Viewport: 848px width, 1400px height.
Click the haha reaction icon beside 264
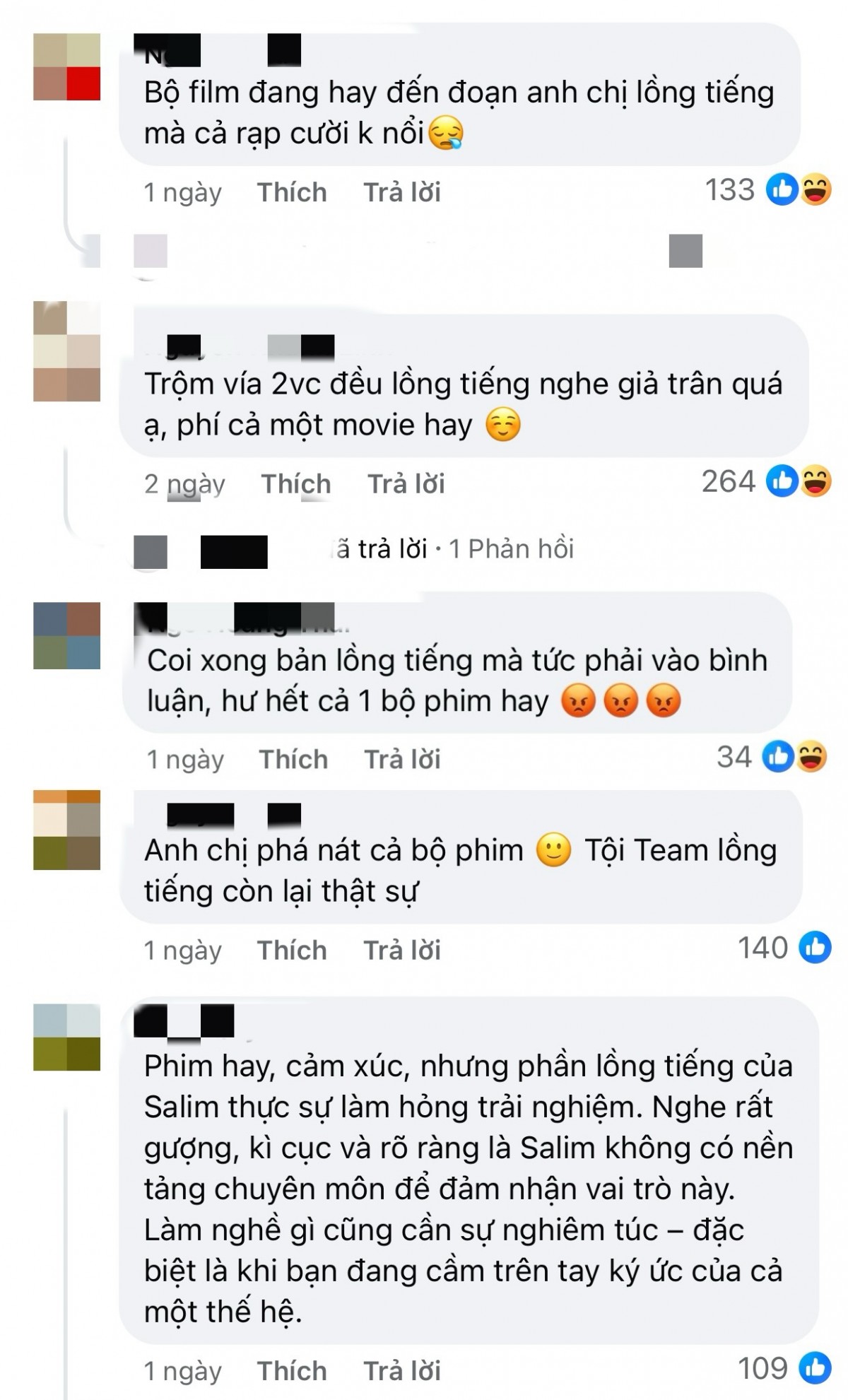click(x=815, y=482)
